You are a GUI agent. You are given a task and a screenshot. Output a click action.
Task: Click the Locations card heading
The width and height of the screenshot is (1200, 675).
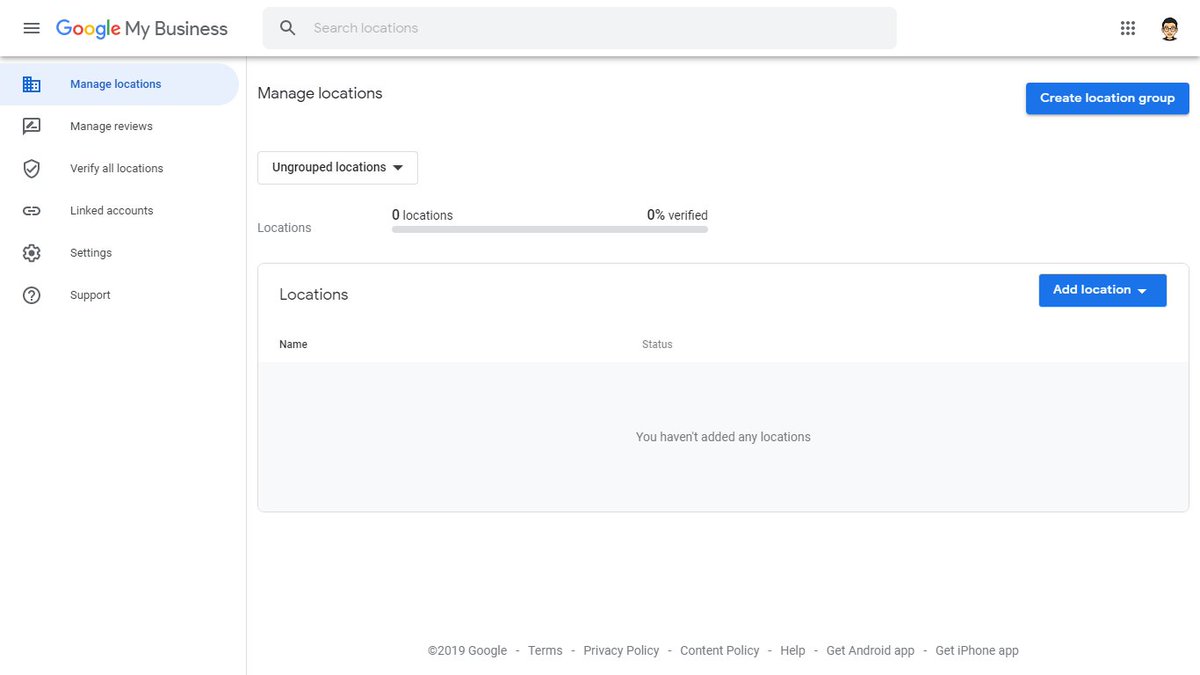coord(314,295)
